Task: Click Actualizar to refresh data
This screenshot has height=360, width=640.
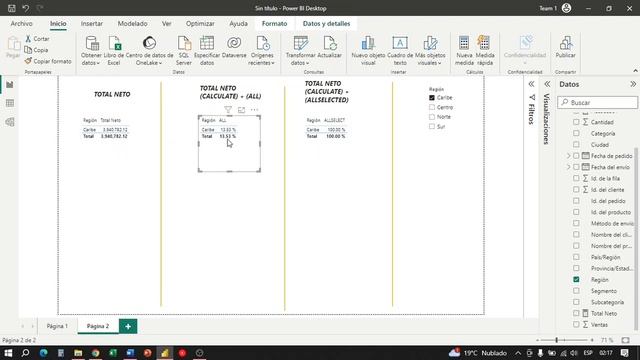Action: [x=329, y=47]
